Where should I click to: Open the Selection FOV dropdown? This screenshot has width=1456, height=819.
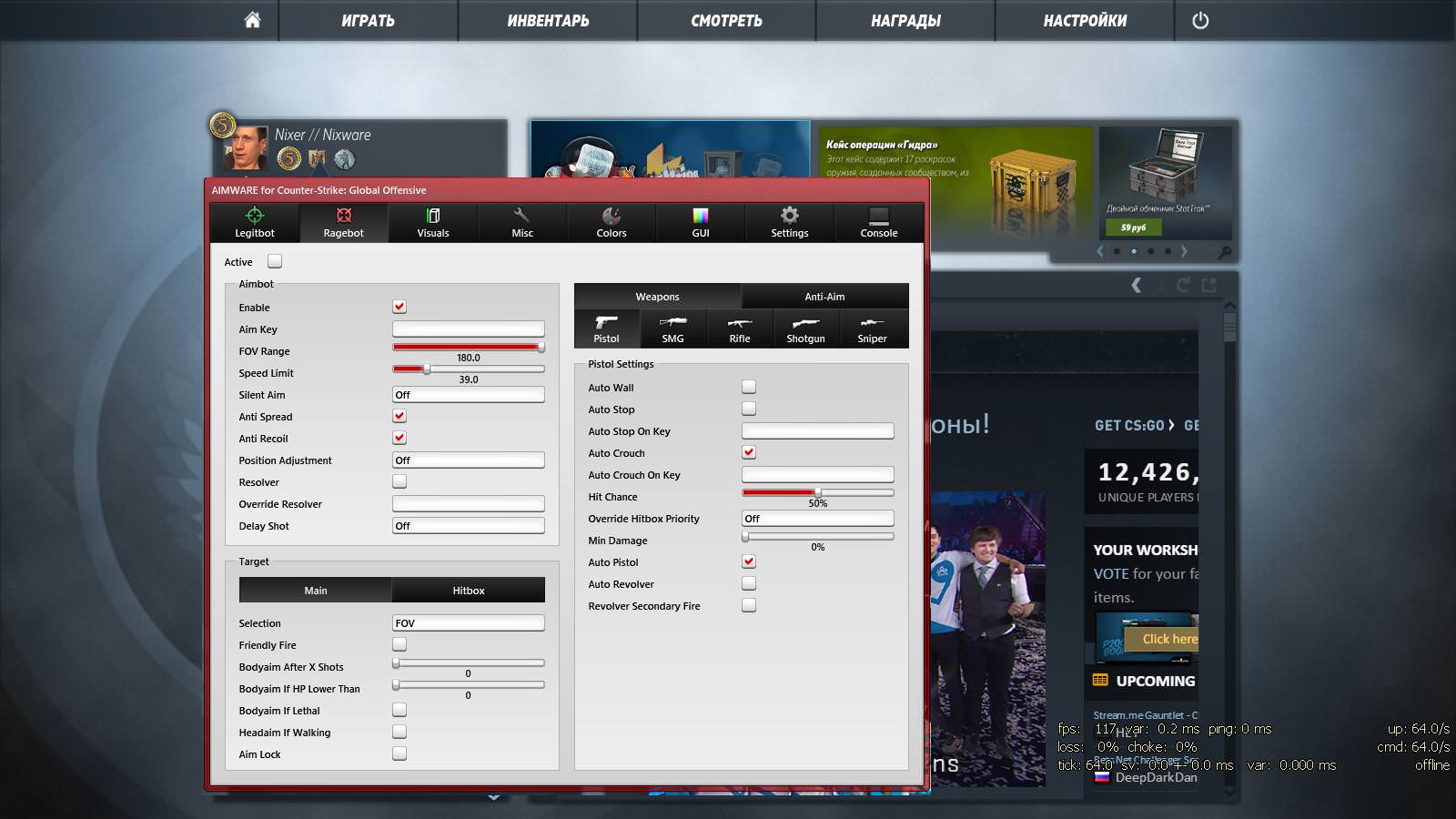click(469, 622)
